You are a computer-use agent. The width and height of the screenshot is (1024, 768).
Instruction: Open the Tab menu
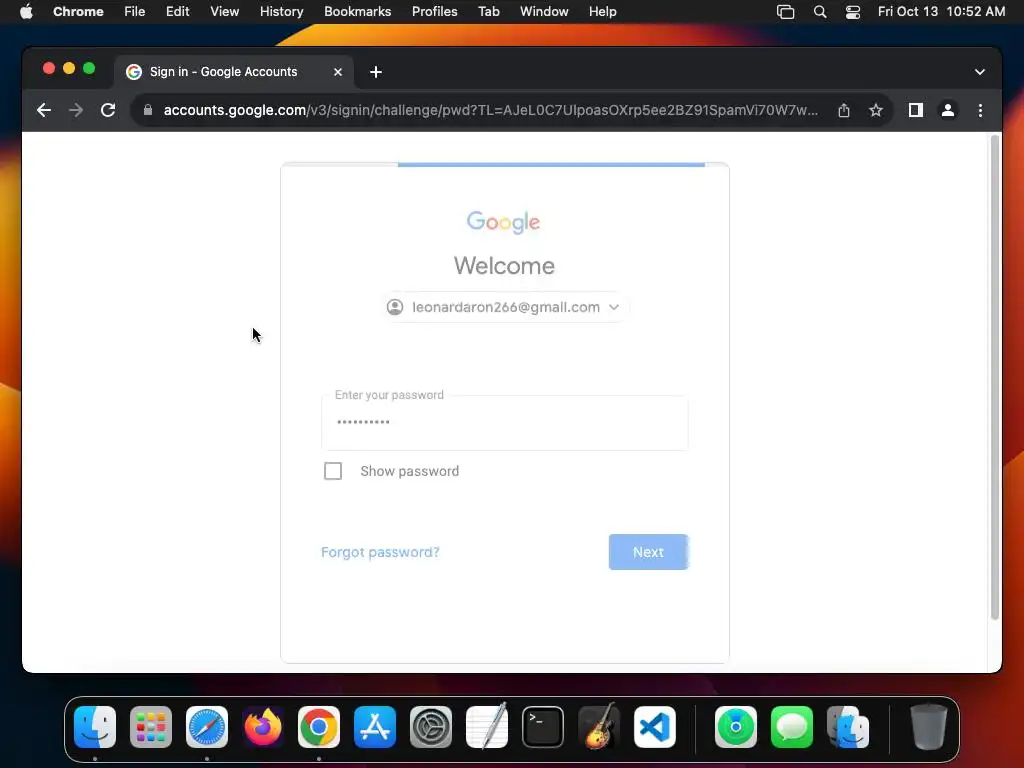(488, 11)
